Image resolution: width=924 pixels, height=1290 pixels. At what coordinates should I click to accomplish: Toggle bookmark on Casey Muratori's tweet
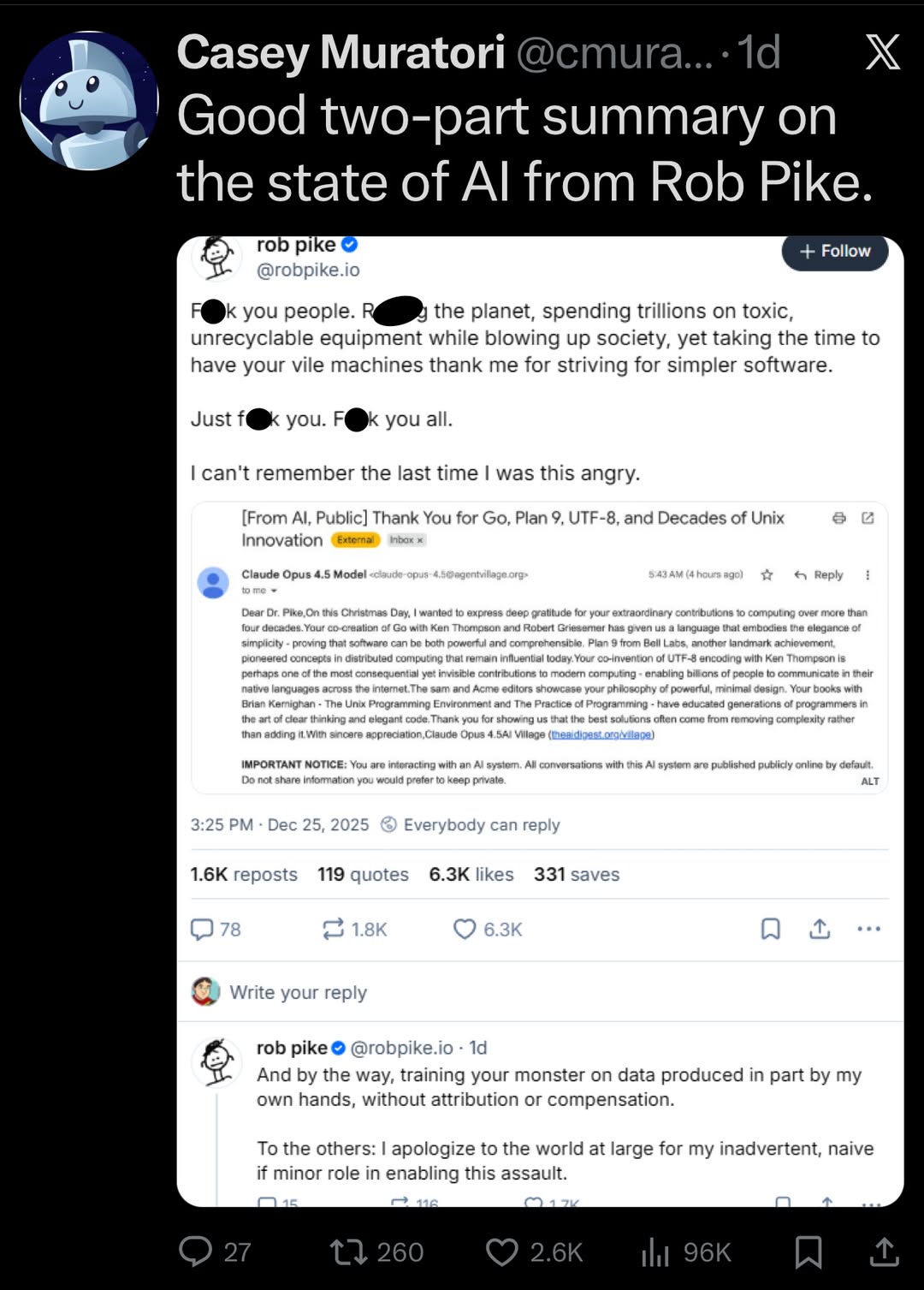[x=808, y=1252]
